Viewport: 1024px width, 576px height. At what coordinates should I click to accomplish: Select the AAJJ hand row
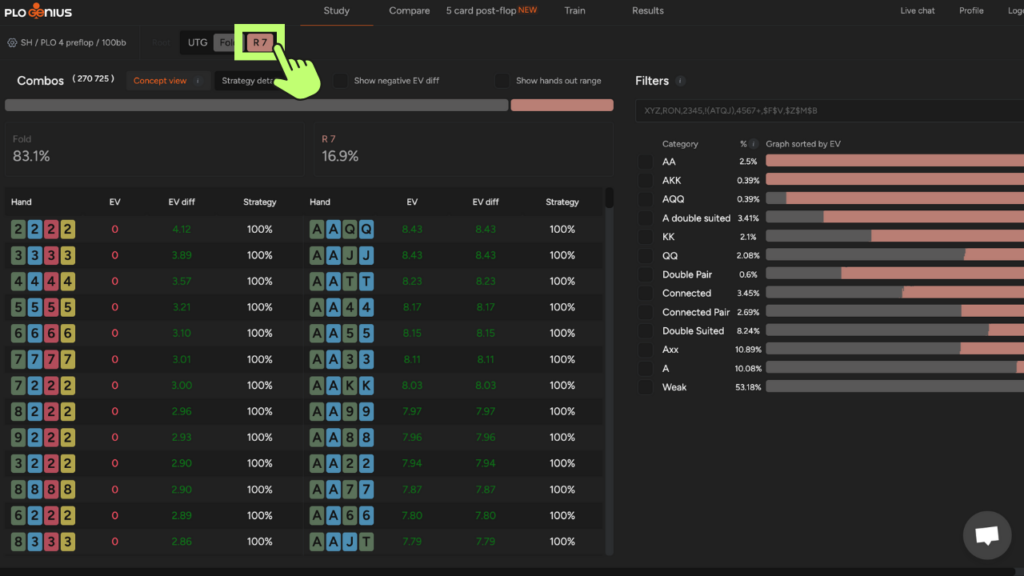tap(454, 255)
